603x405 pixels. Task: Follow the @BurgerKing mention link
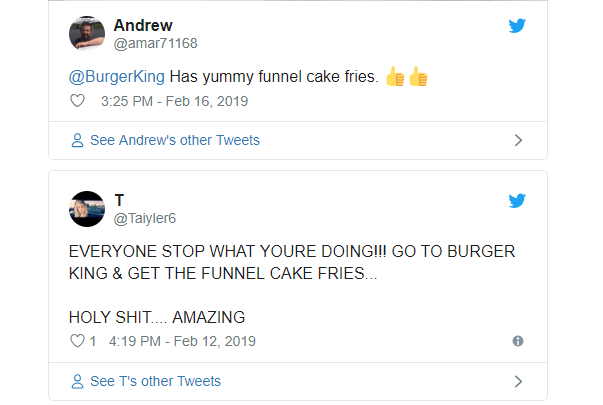click(116, 77)
